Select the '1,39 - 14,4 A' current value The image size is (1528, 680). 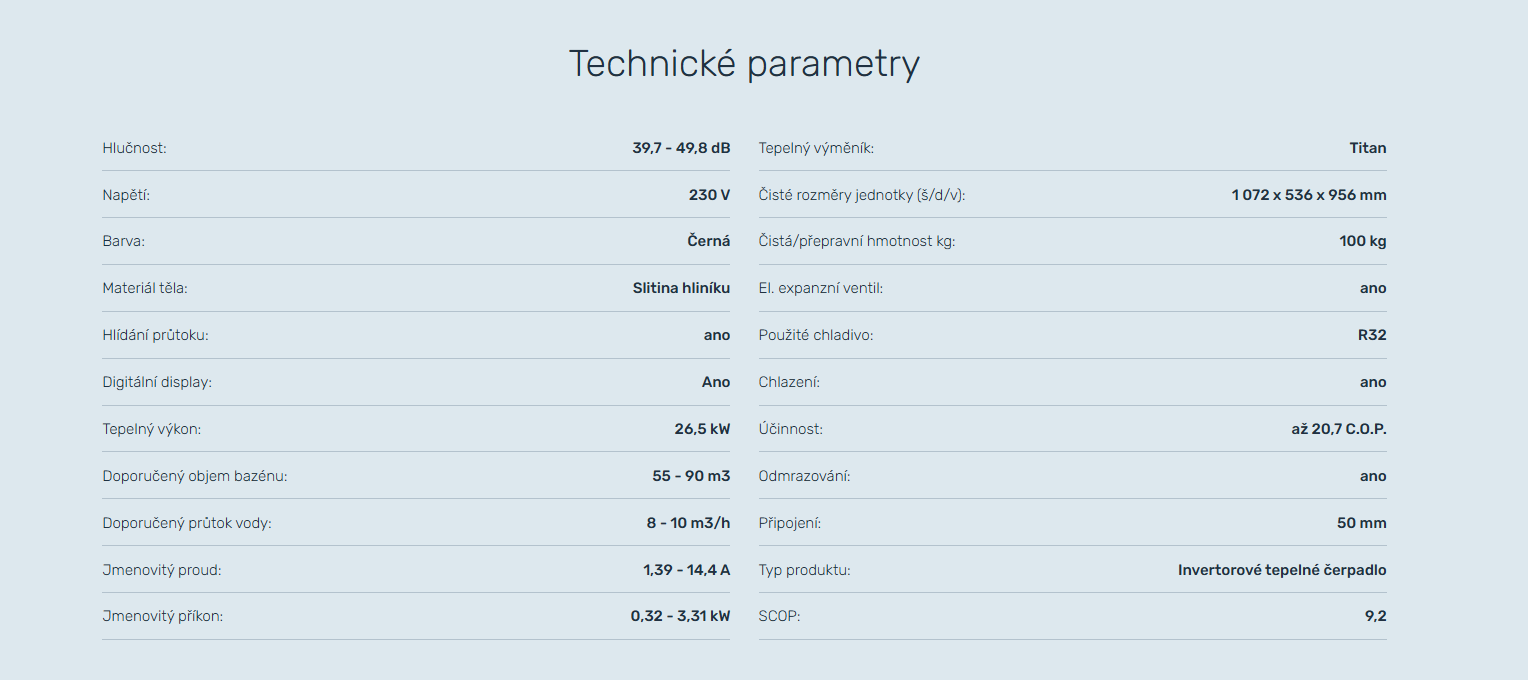686,570
